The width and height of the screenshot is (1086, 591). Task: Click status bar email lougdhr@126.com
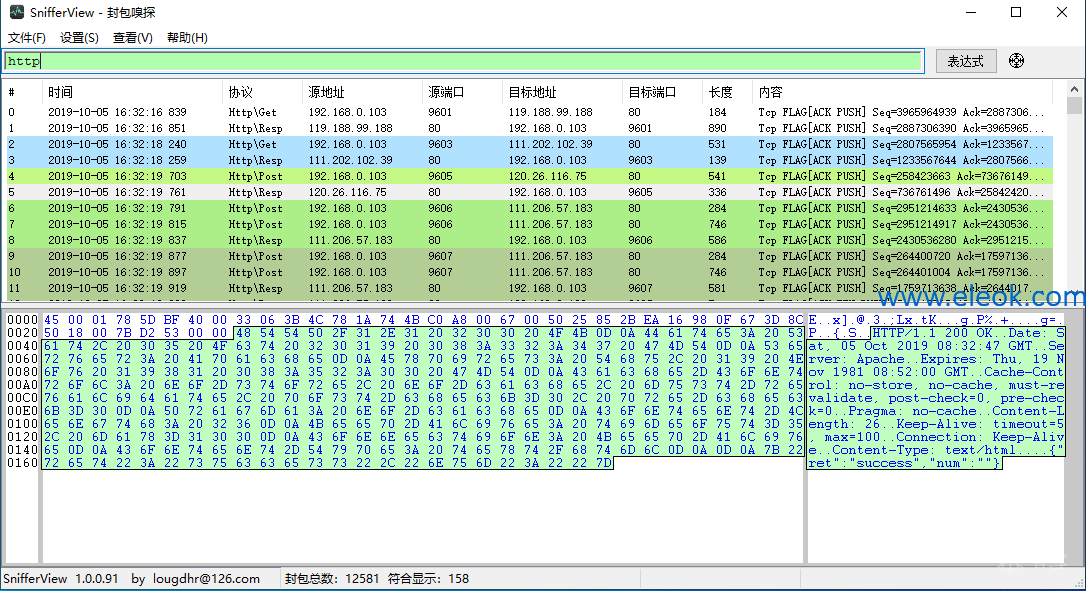coord(206,579)
